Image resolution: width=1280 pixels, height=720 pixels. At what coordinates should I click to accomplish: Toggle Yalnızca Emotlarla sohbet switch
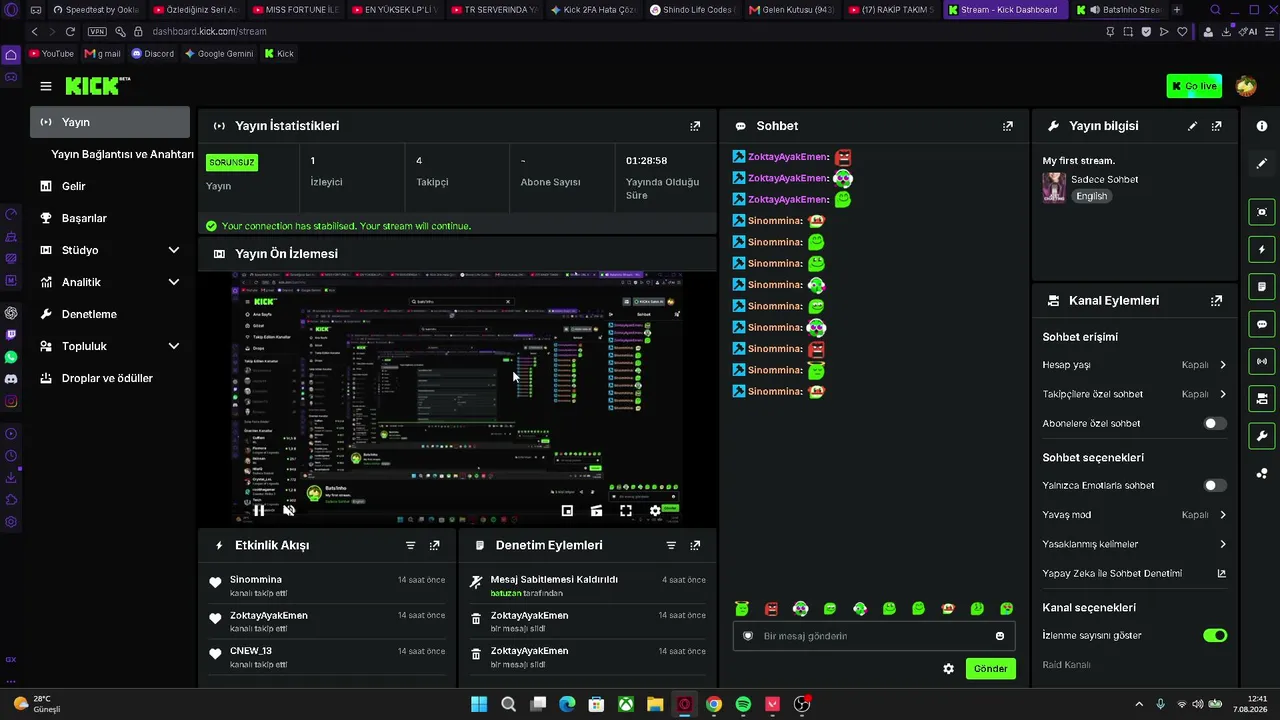pos(1215,485)
